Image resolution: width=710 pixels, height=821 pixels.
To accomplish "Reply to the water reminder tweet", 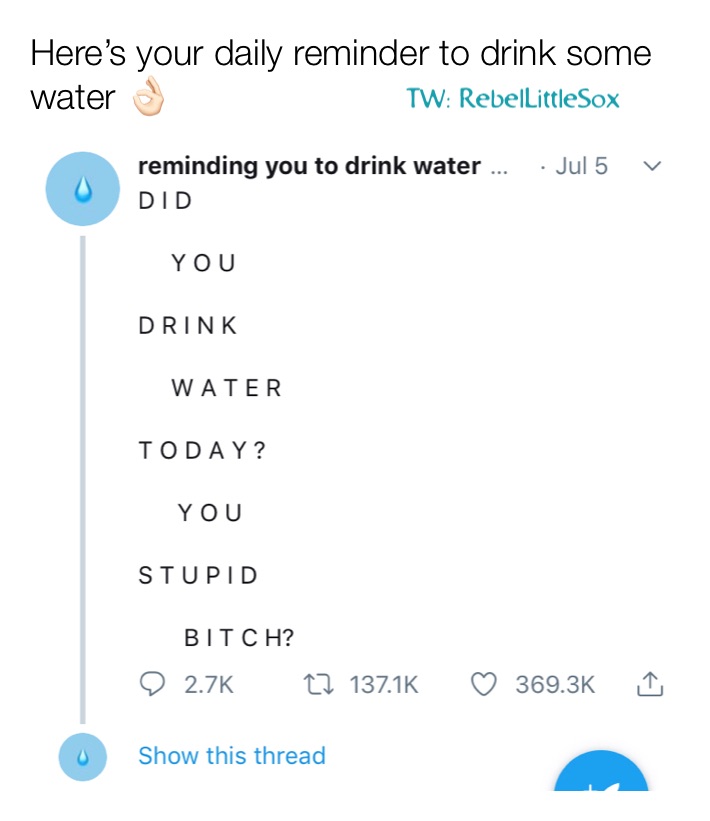I will (152, 684).
